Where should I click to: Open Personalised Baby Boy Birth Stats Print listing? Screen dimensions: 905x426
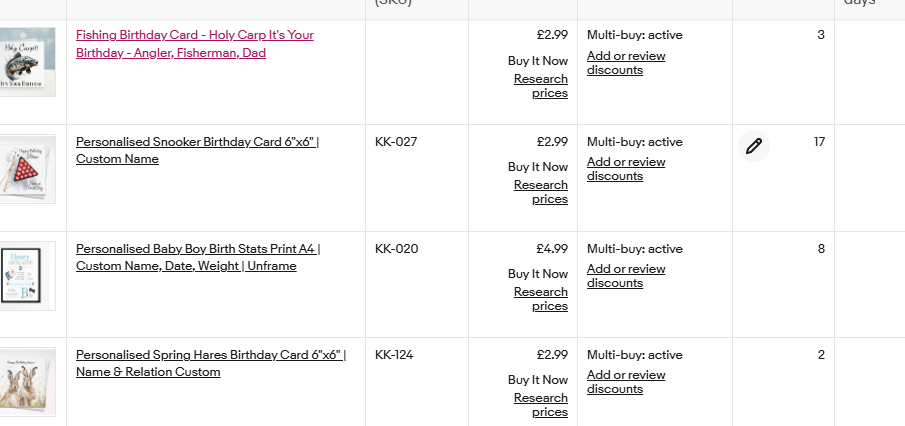pos(198,257)
